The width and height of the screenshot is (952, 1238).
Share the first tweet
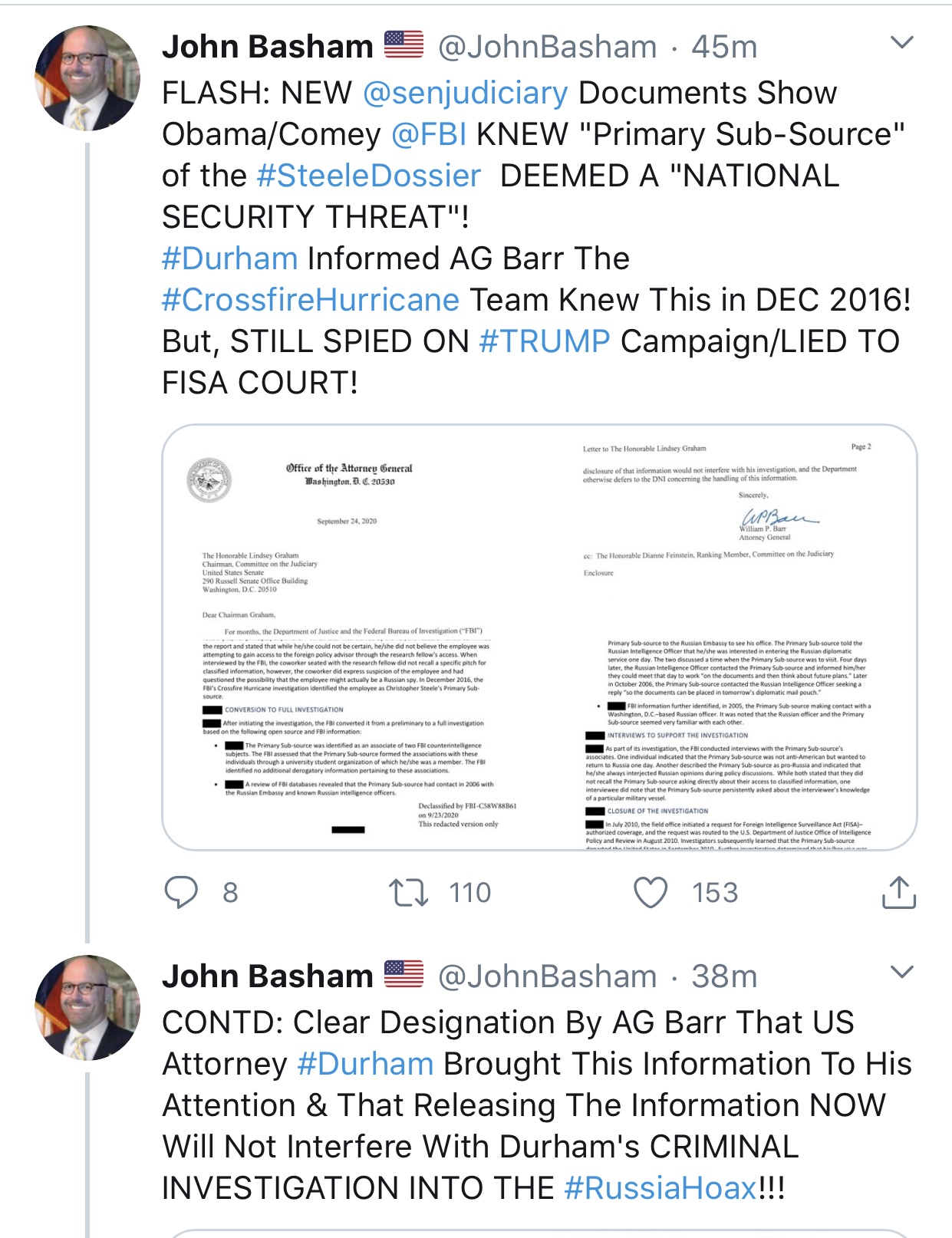pos(899,892)
